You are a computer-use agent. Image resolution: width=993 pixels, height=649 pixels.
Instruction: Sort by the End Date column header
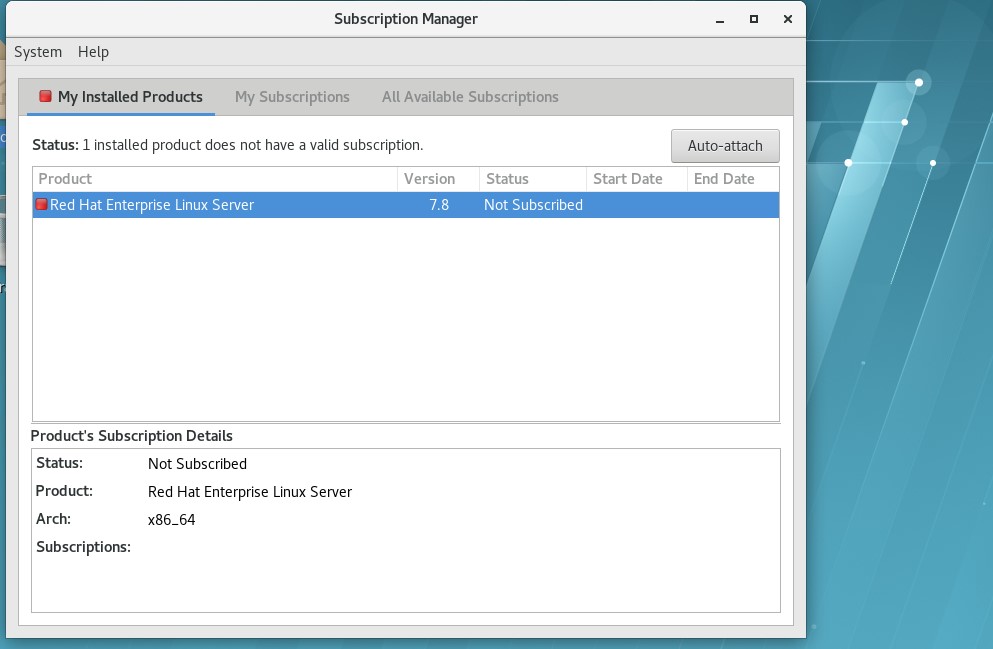(733, 179)
